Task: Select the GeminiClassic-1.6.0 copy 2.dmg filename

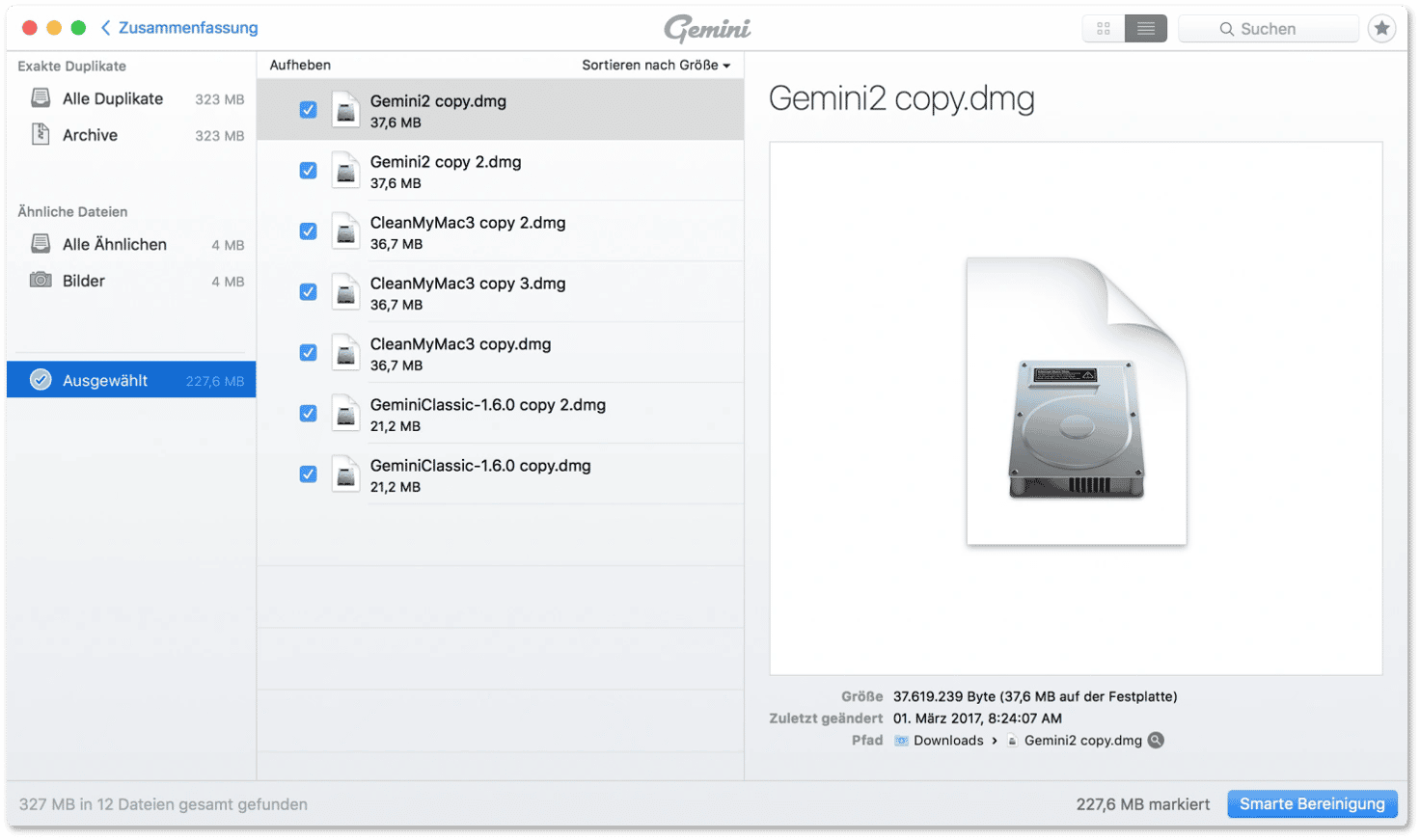Action: click(x=488, y=405)
